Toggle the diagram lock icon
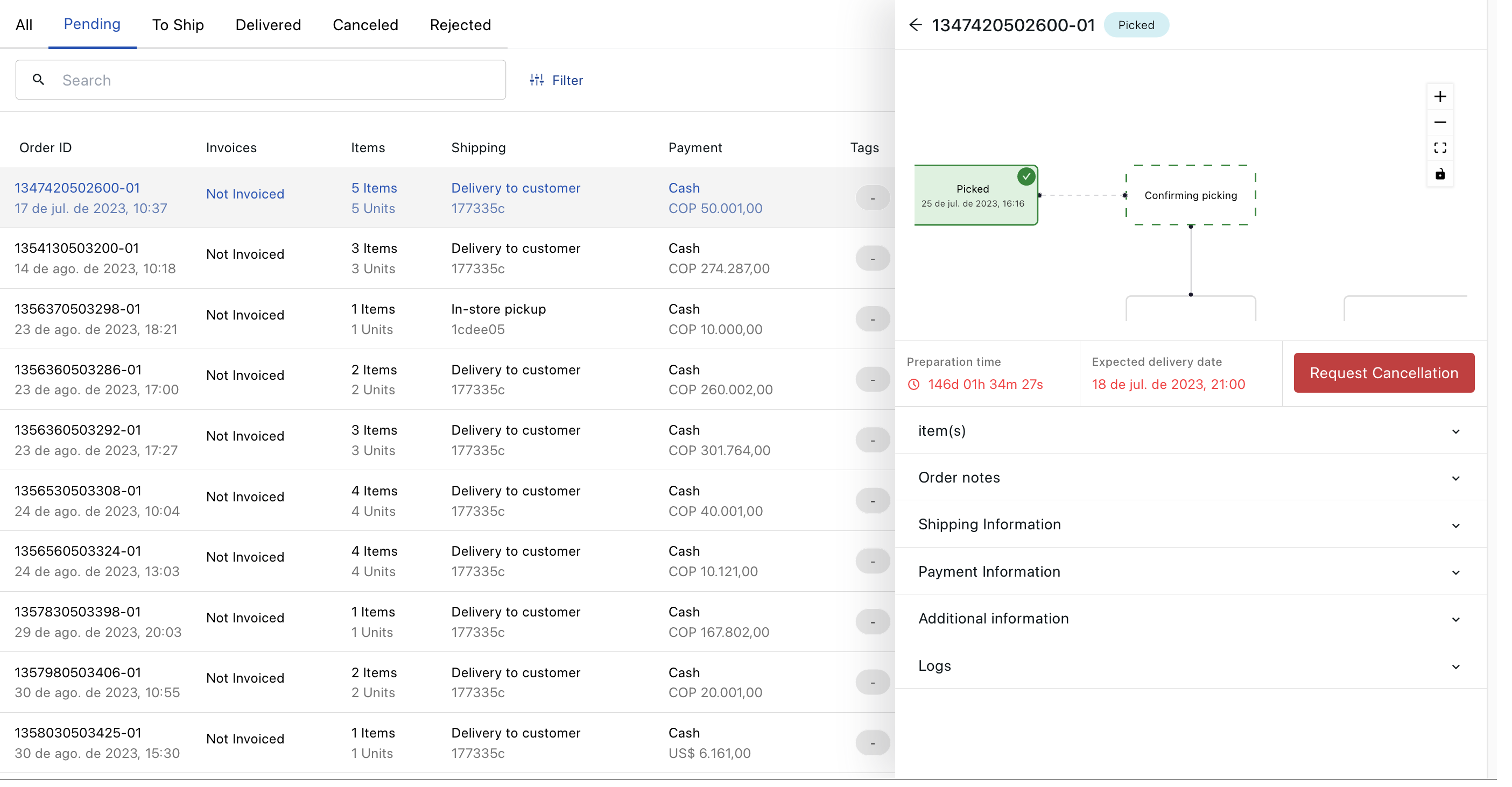Image resolution: width=1512 pixels, height=787 pixels. [x=1440, y=174]
